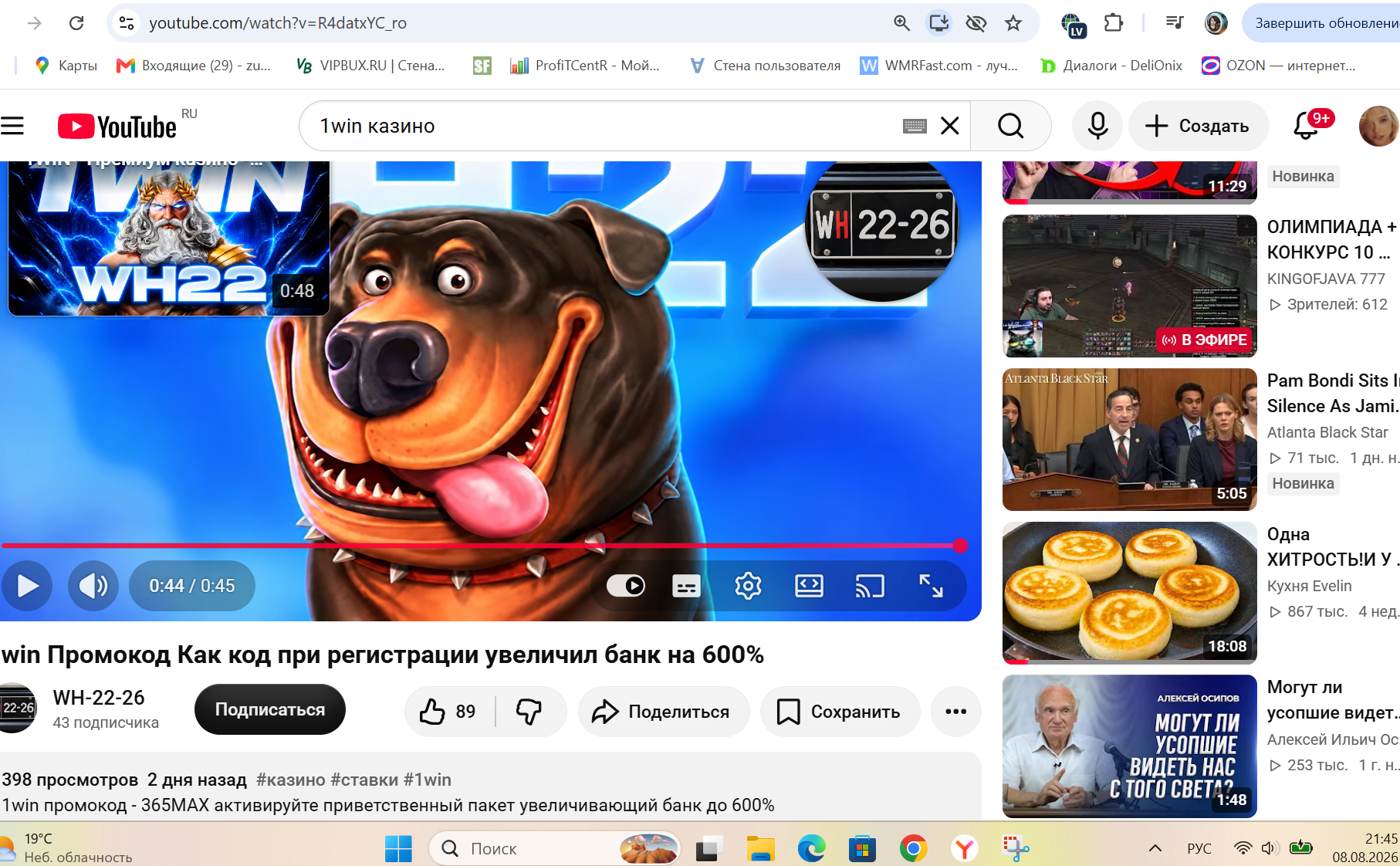Click the crossed-eye tracking protection icon
Screen dimensions: 1400x866
976,23
